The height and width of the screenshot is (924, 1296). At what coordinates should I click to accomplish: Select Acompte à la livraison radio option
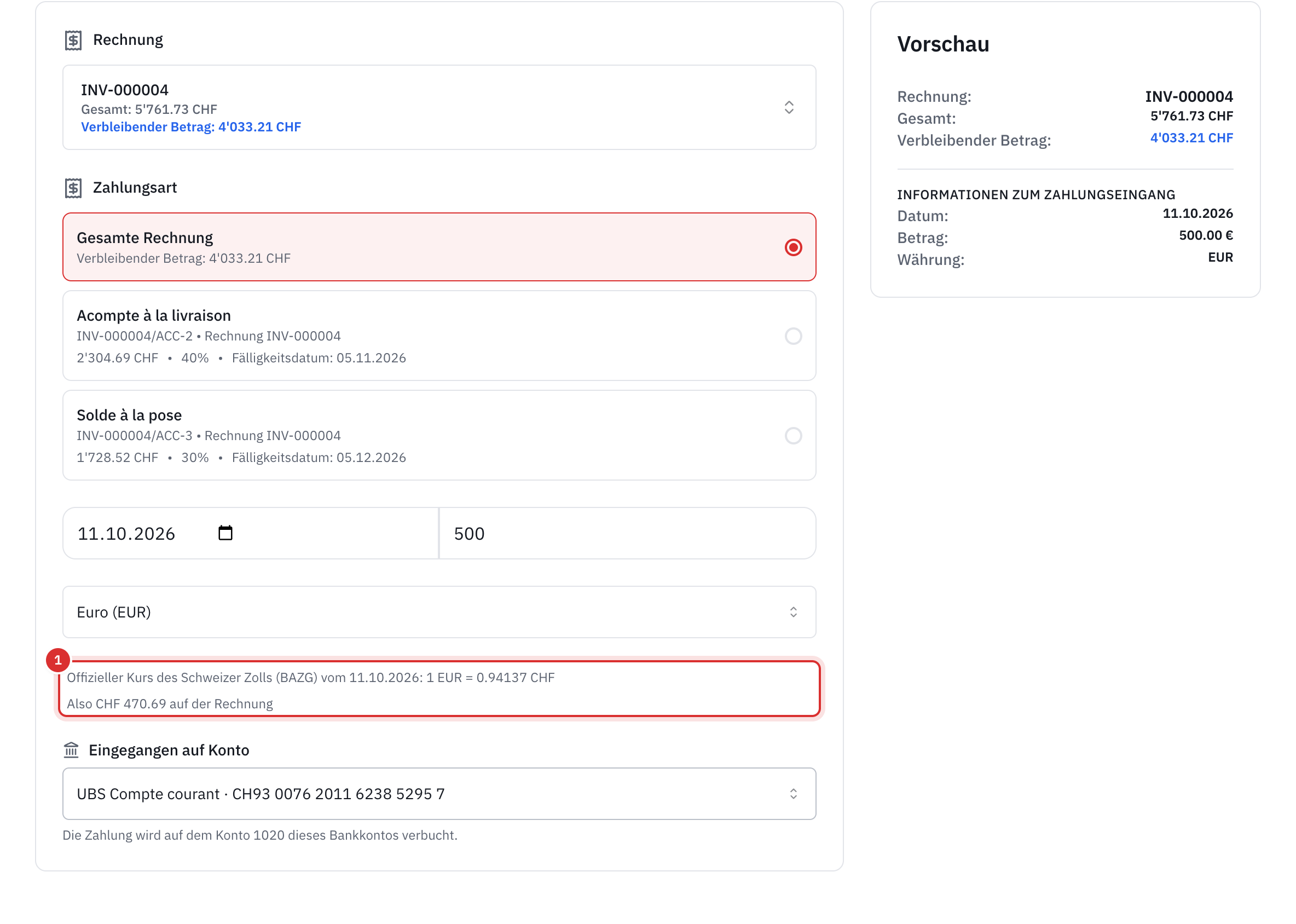coord(793,336)
